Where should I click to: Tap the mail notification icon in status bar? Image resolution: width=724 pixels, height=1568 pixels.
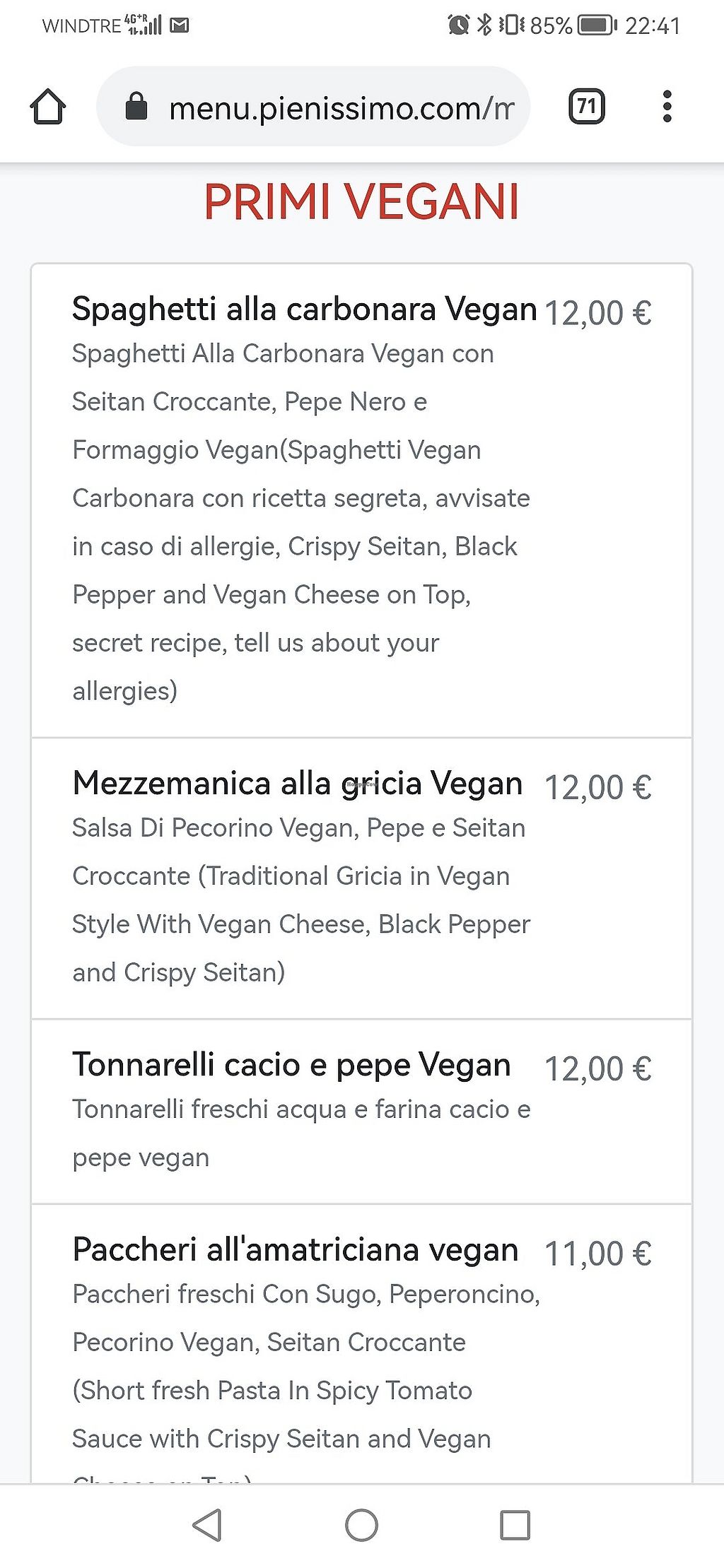click(180, 26)
